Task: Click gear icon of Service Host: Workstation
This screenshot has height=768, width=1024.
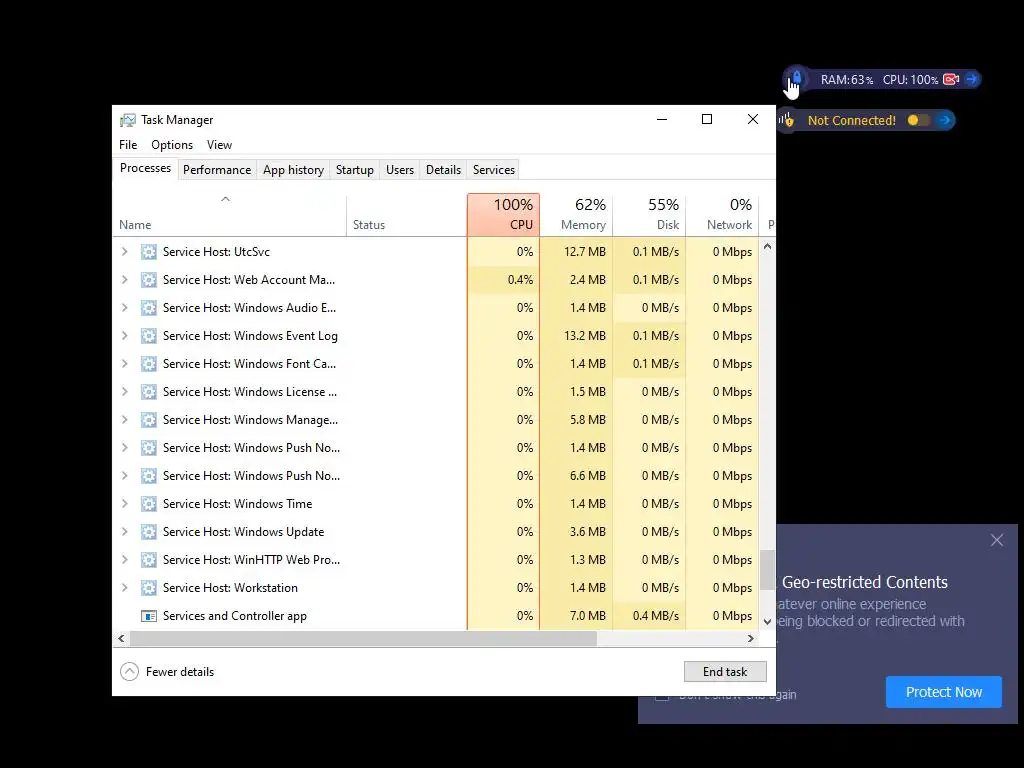Action: [149, 588]
